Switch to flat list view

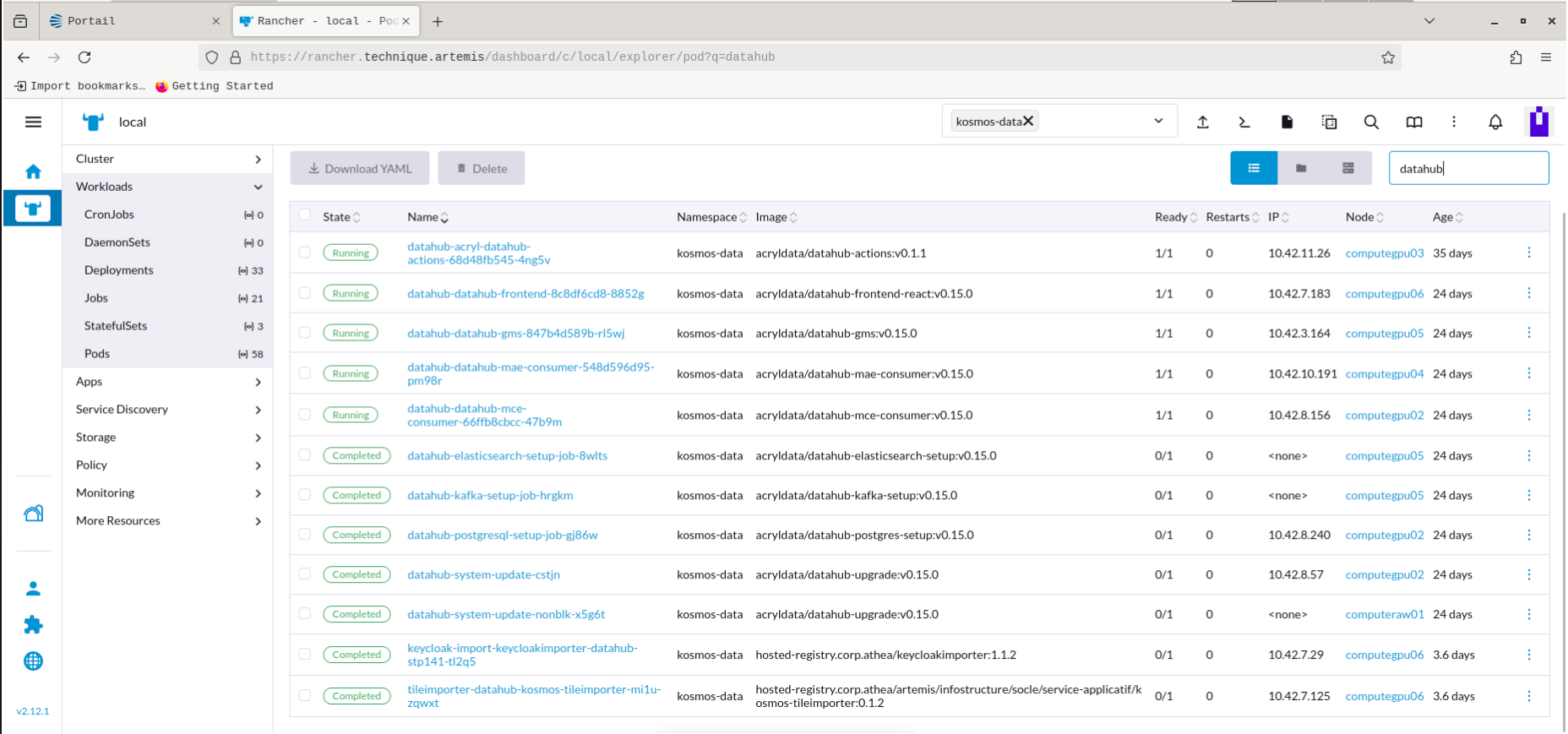pos(1254,168)
